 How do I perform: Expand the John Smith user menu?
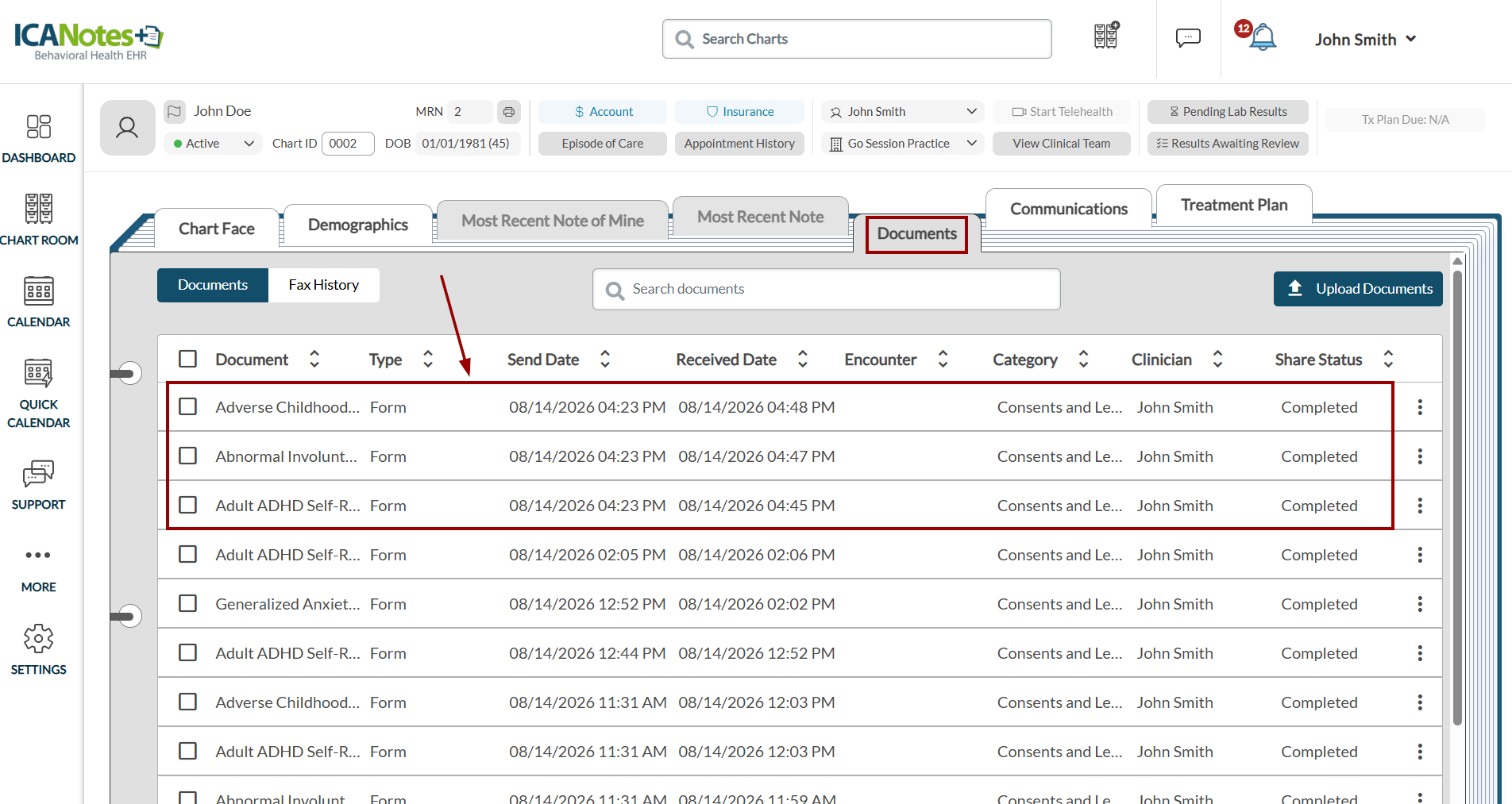point(1365,40)
